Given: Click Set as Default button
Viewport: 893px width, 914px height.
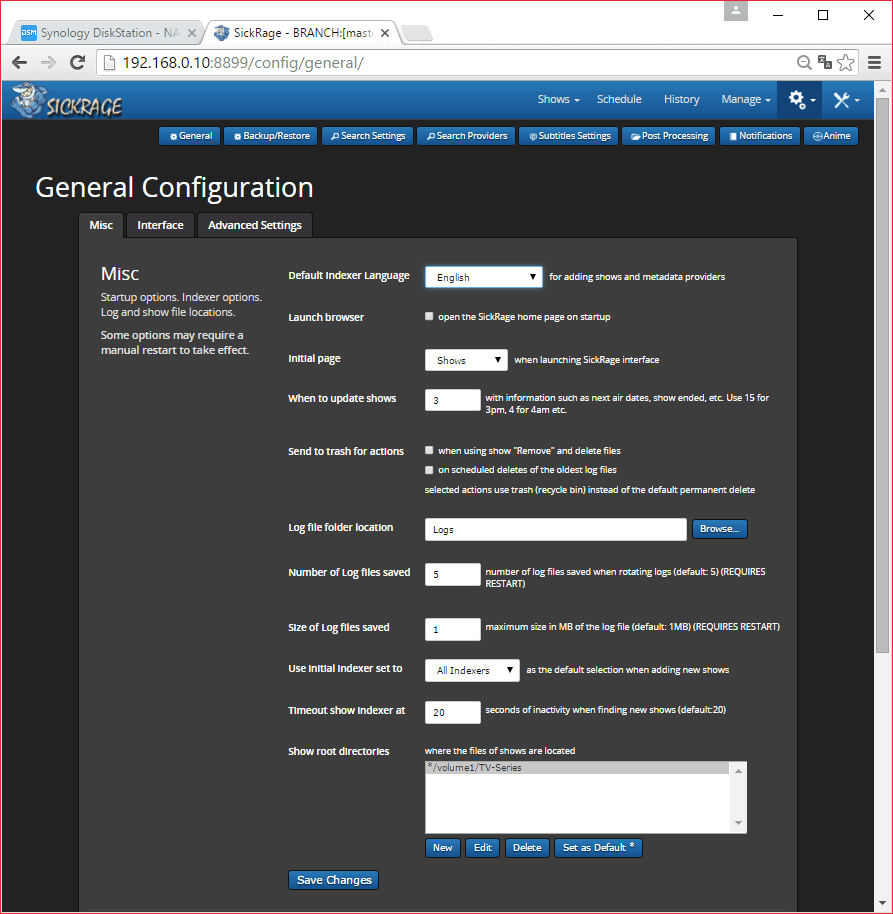Looking at the screenshot, I should coord(598,848).
